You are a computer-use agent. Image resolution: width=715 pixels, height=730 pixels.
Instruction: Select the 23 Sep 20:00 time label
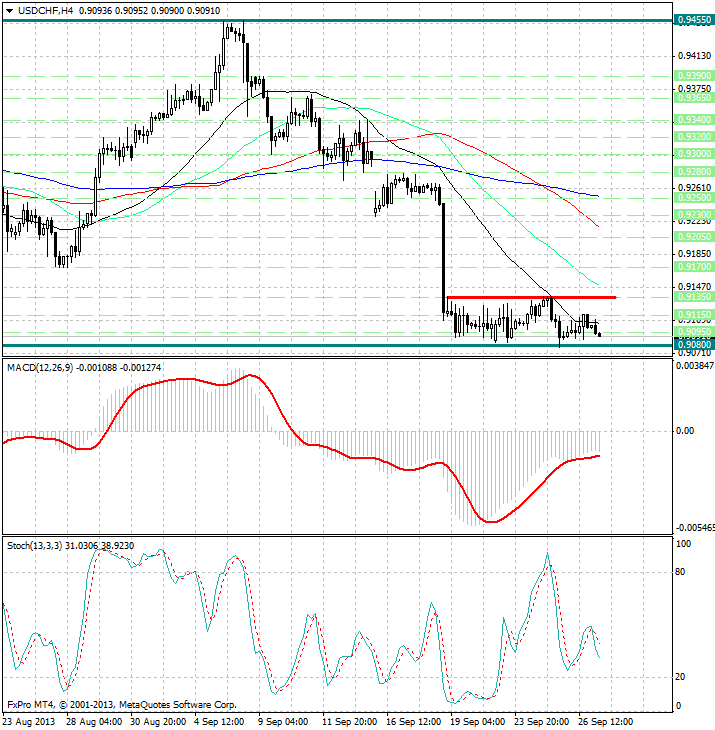[x=541, y=722]
